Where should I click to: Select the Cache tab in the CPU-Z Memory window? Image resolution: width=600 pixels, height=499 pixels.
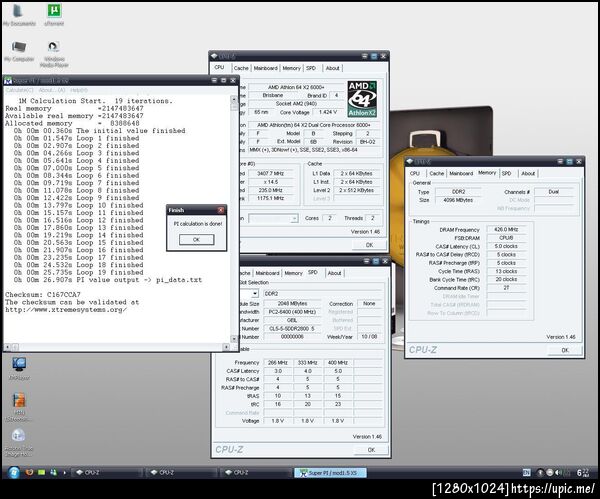(x=437, y=173)
